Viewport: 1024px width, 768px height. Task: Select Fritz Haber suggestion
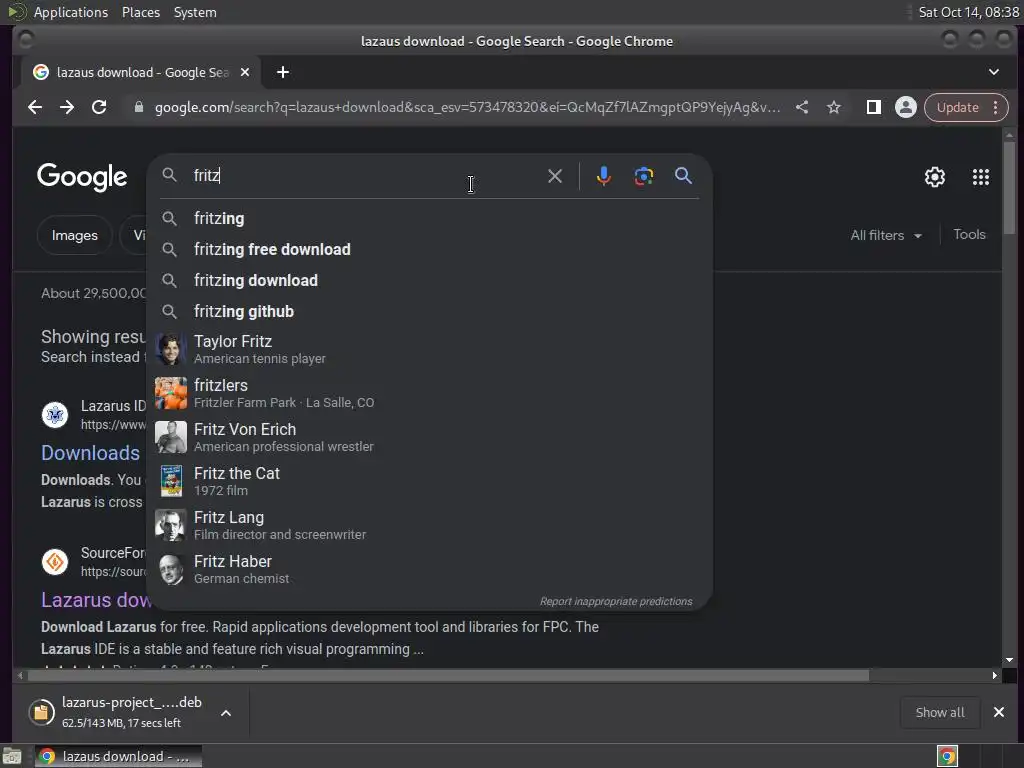[x=429, y=569]
